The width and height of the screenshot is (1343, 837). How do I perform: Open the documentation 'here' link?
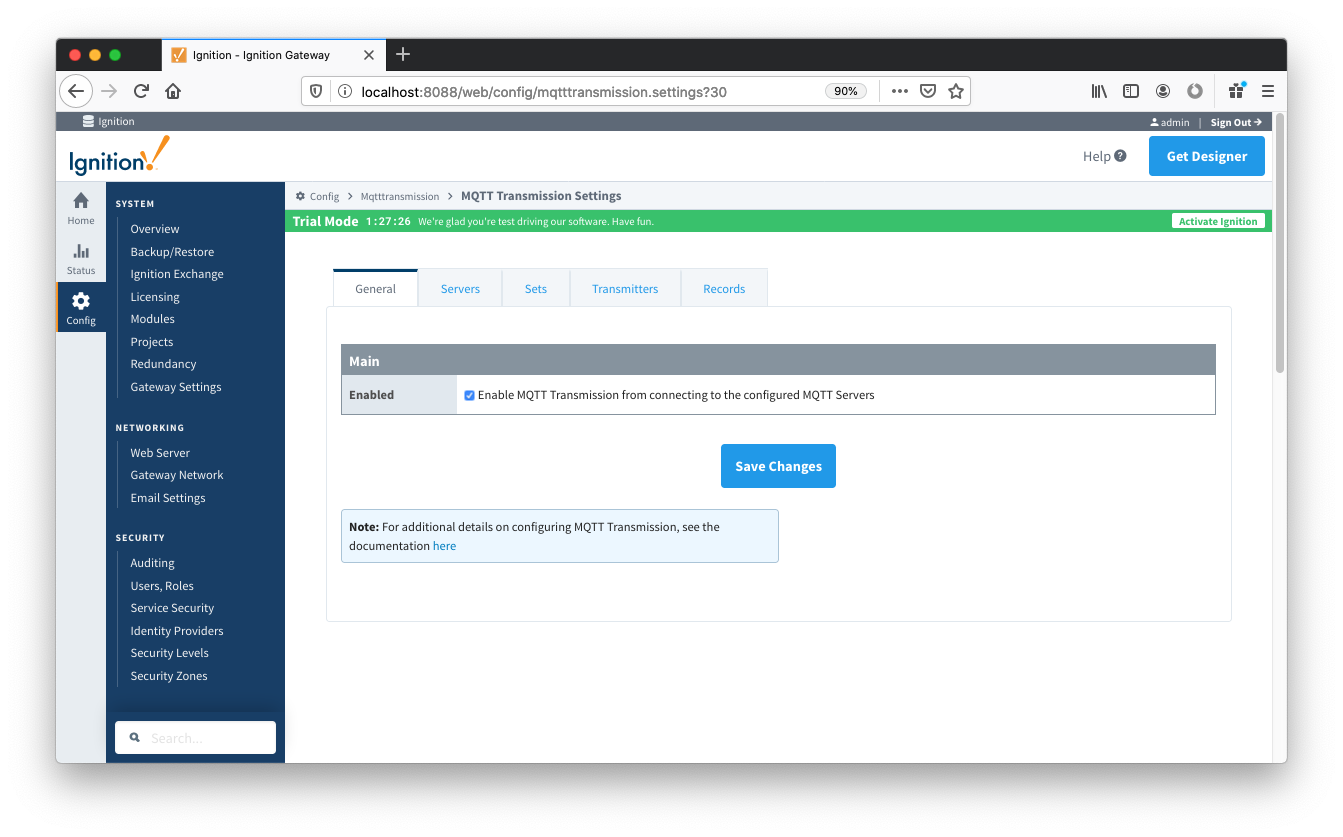[444, 546]
